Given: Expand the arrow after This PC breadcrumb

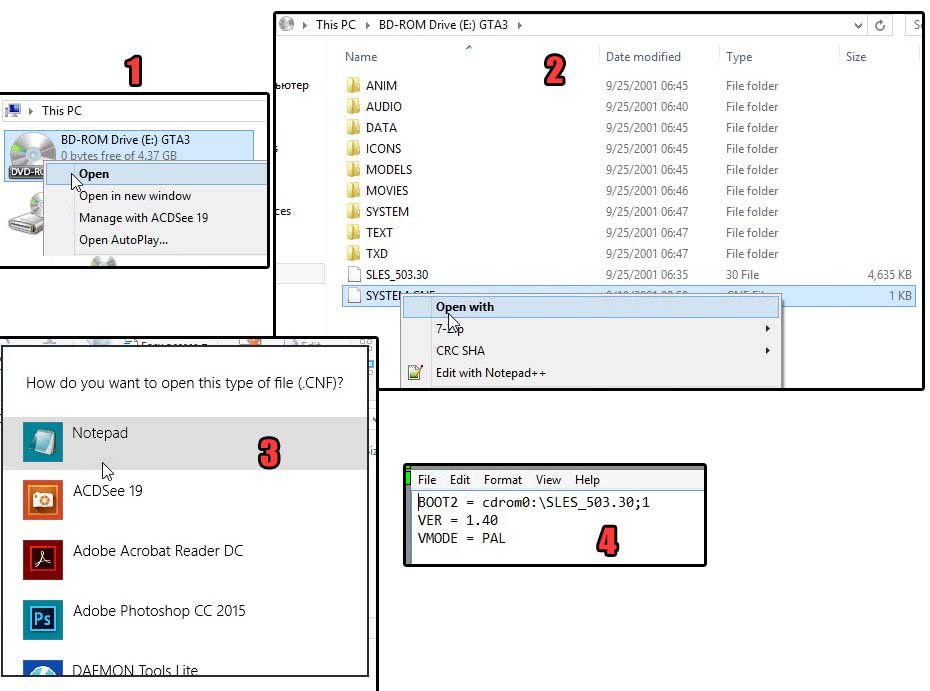Looking at the screenshot, I should pos(368,25).
